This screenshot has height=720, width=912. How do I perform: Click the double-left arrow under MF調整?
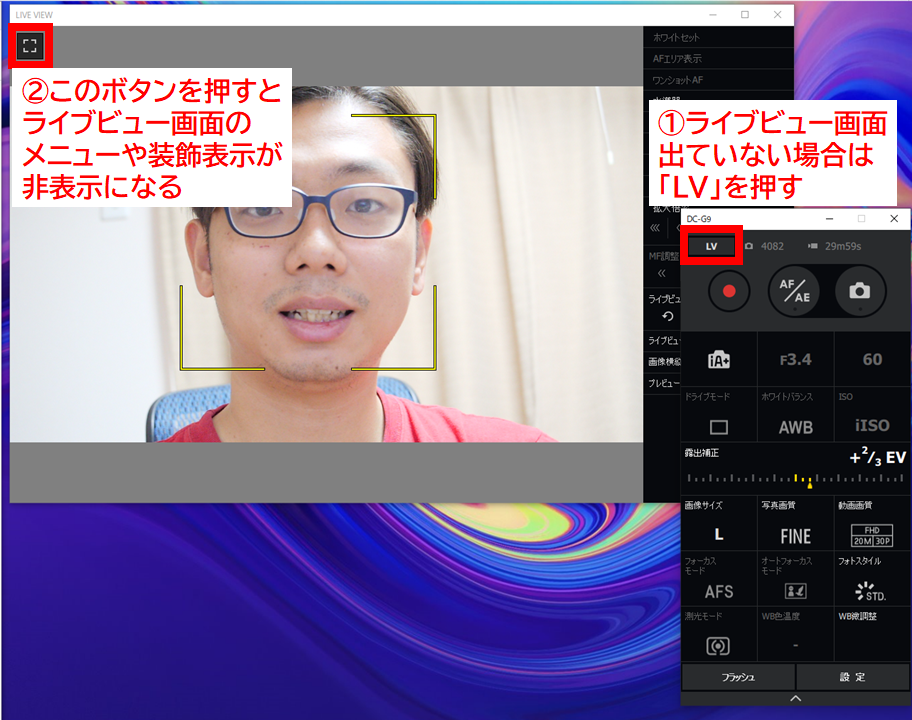coord(661,273)
